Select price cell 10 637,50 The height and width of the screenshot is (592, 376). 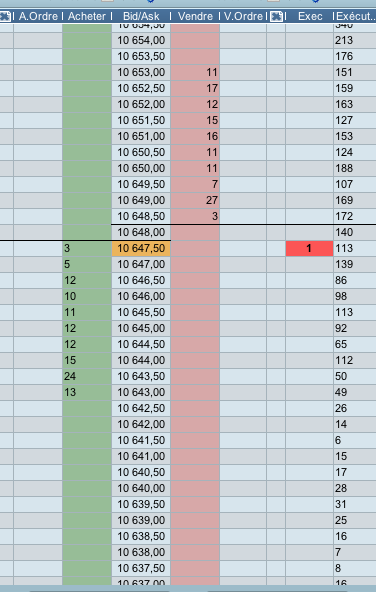(141, 568)
